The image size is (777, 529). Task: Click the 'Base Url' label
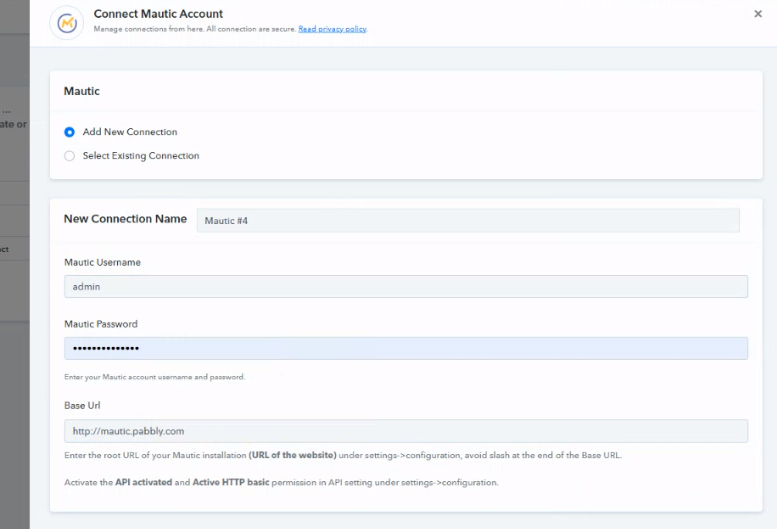point(82,406)
